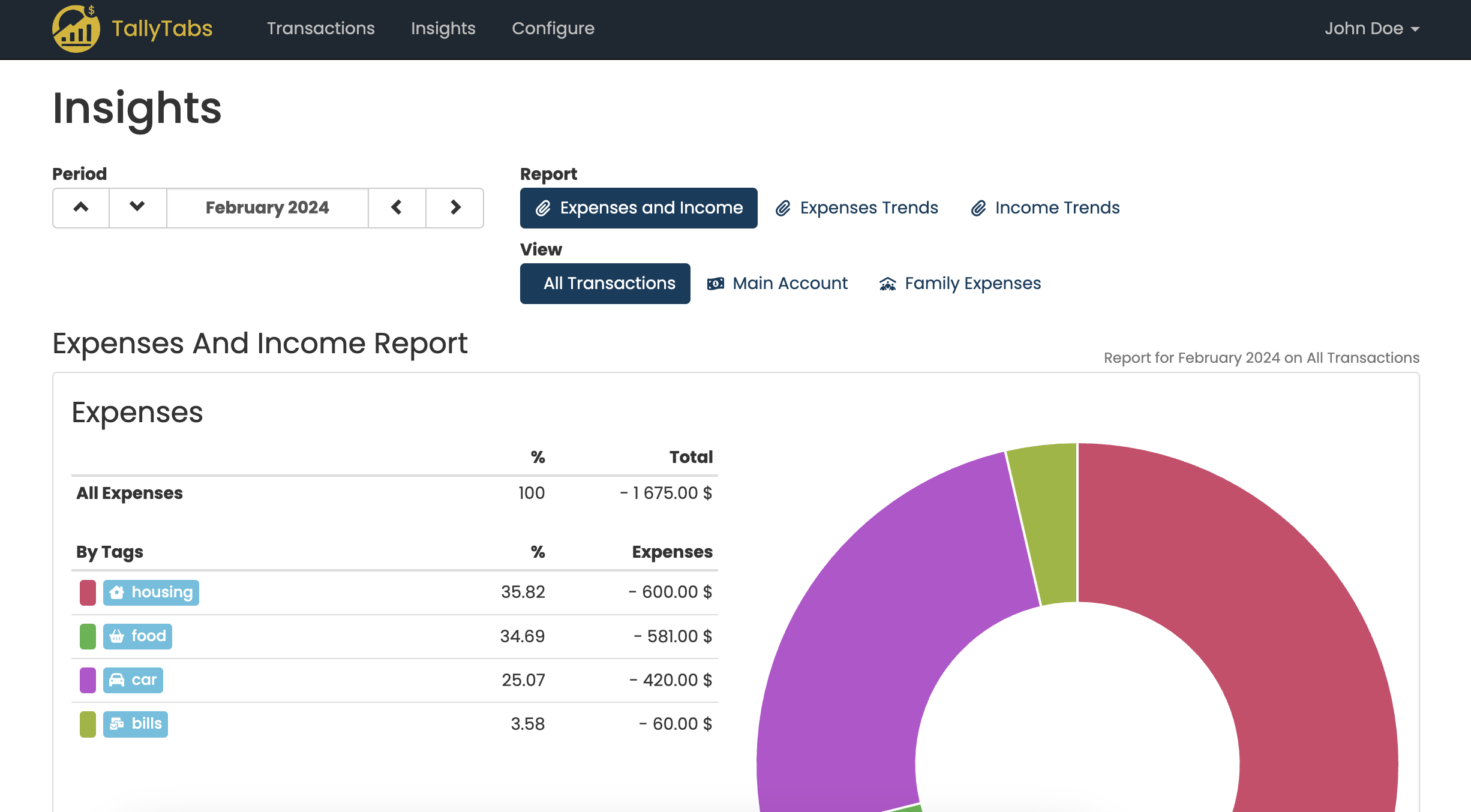Advance to the next period with right arrow

coord(455,207)
